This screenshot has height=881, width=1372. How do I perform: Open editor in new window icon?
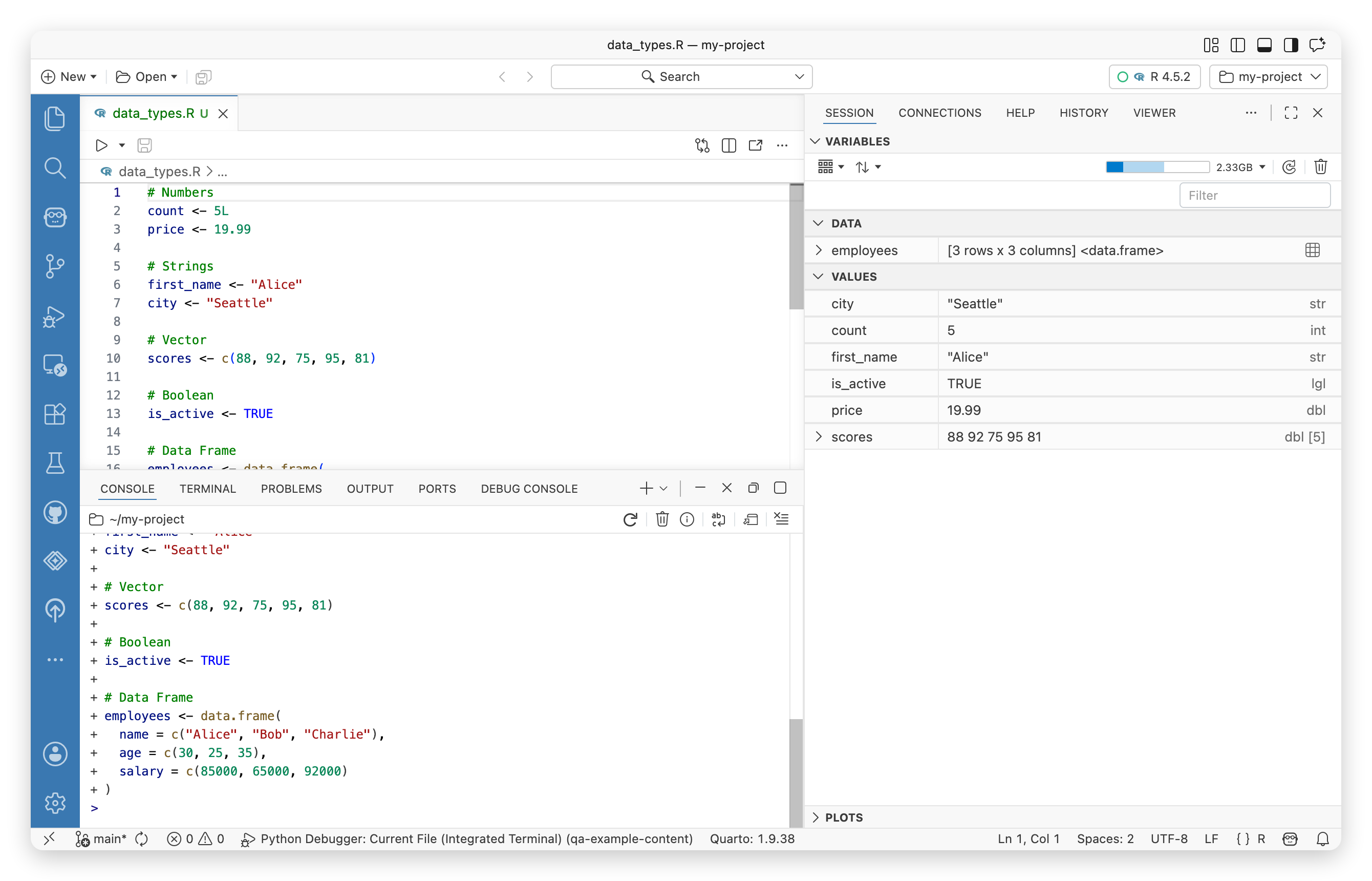tap(755, 145)
